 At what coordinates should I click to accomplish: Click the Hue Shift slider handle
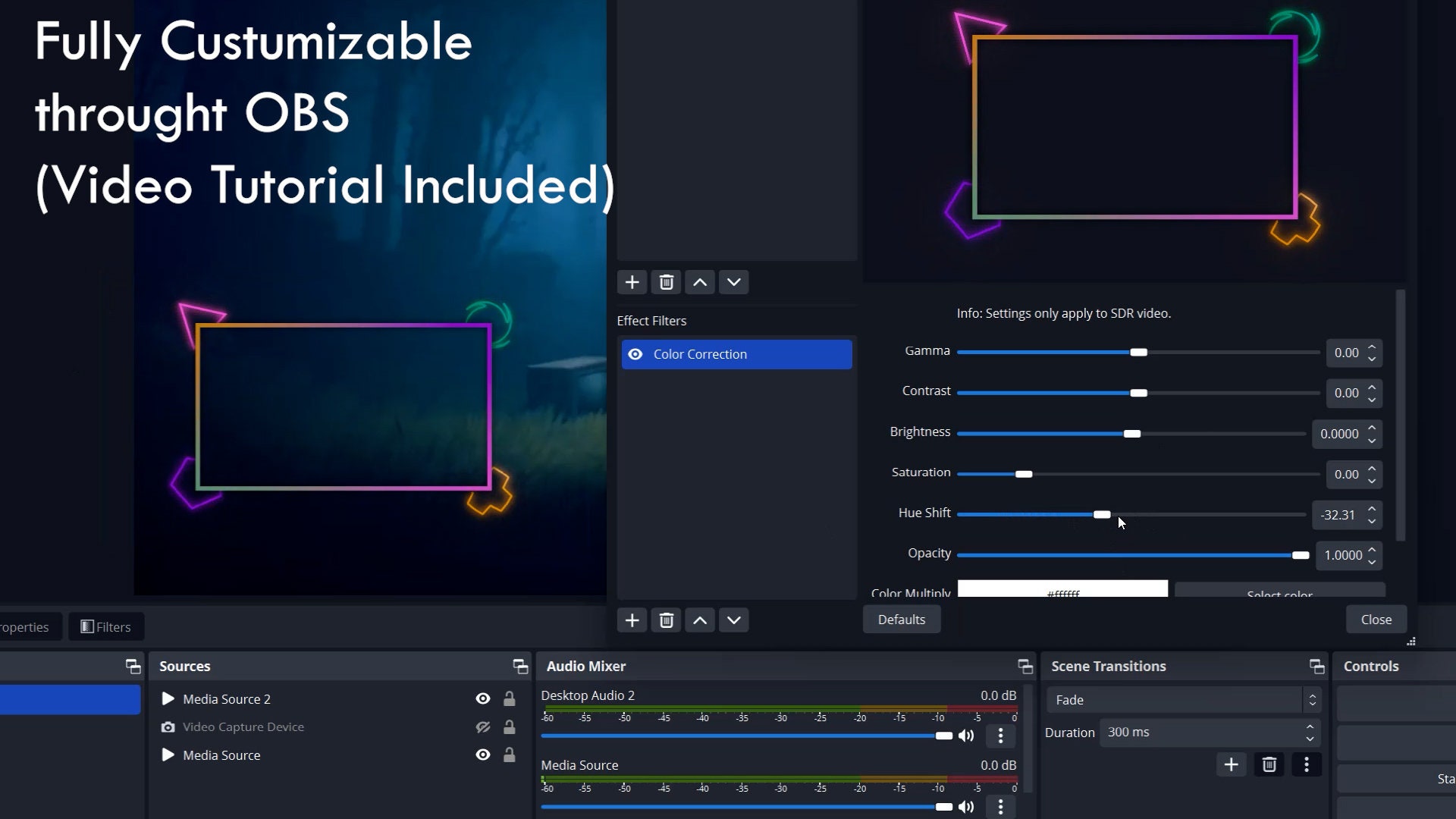tap(1102, 514)
